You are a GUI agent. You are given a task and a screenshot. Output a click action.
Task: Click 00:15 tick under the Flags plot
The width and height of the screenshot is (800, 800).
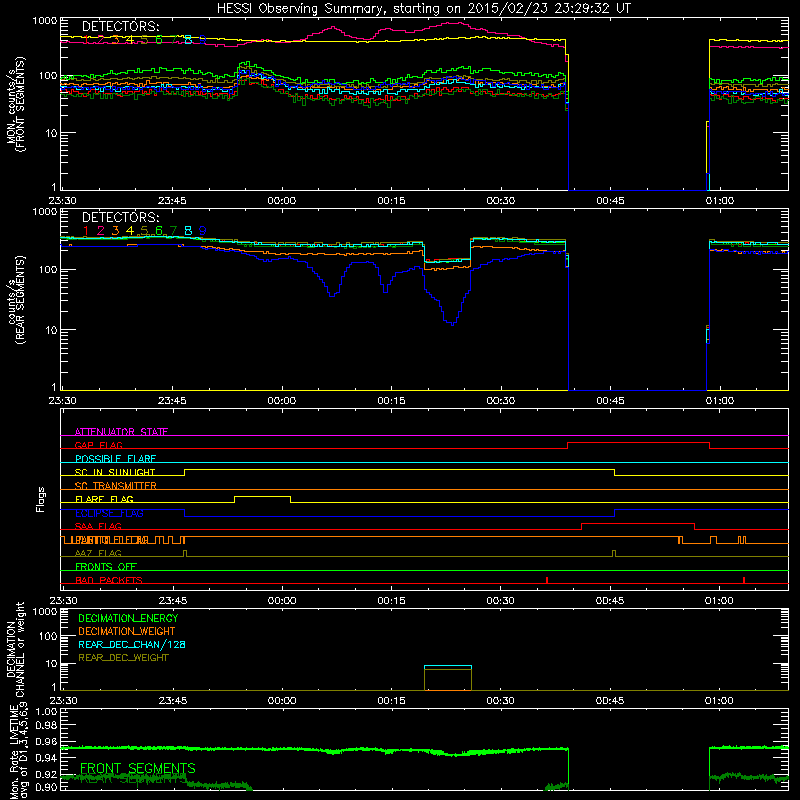tap(391, 601)
